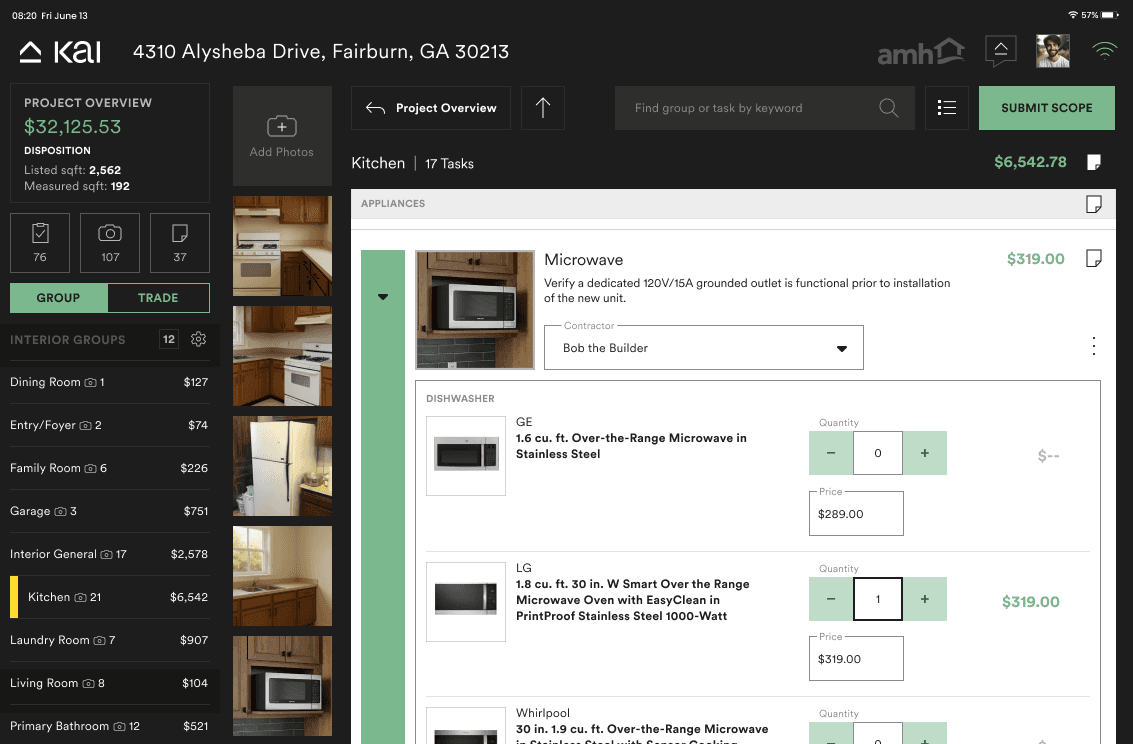Open the microwave cabinet photo in sidebar strip

283,685
